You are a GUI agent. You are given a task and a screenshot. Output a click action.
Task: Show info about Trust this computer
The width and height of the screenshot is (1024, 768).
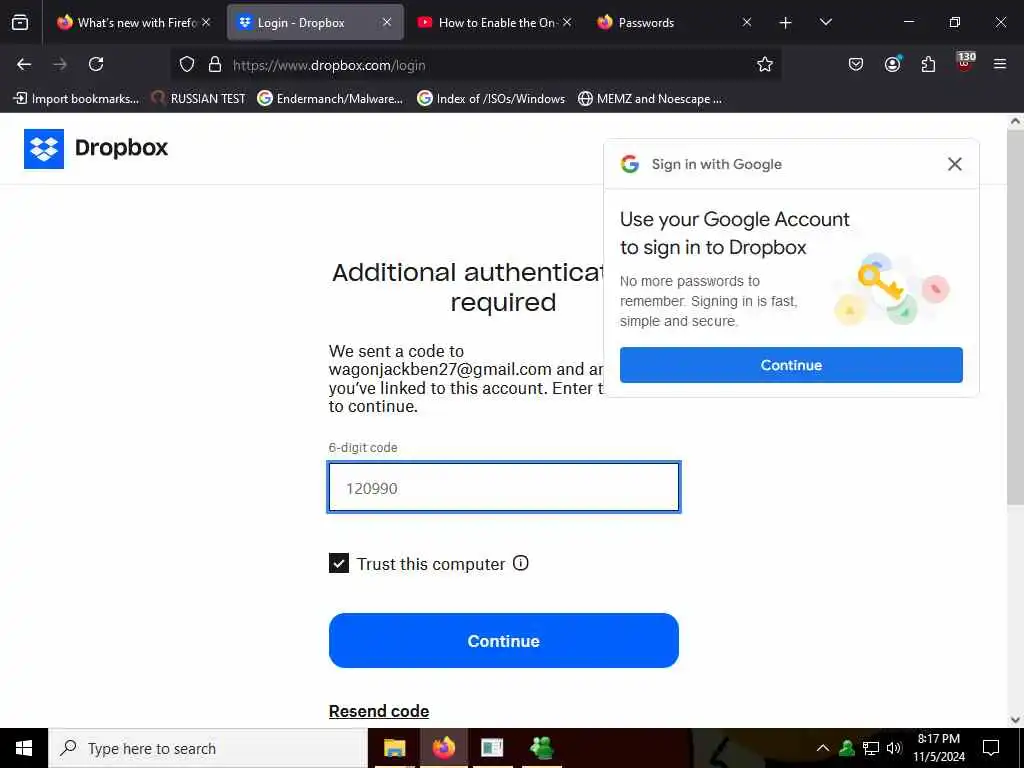(x=520, y=563)
